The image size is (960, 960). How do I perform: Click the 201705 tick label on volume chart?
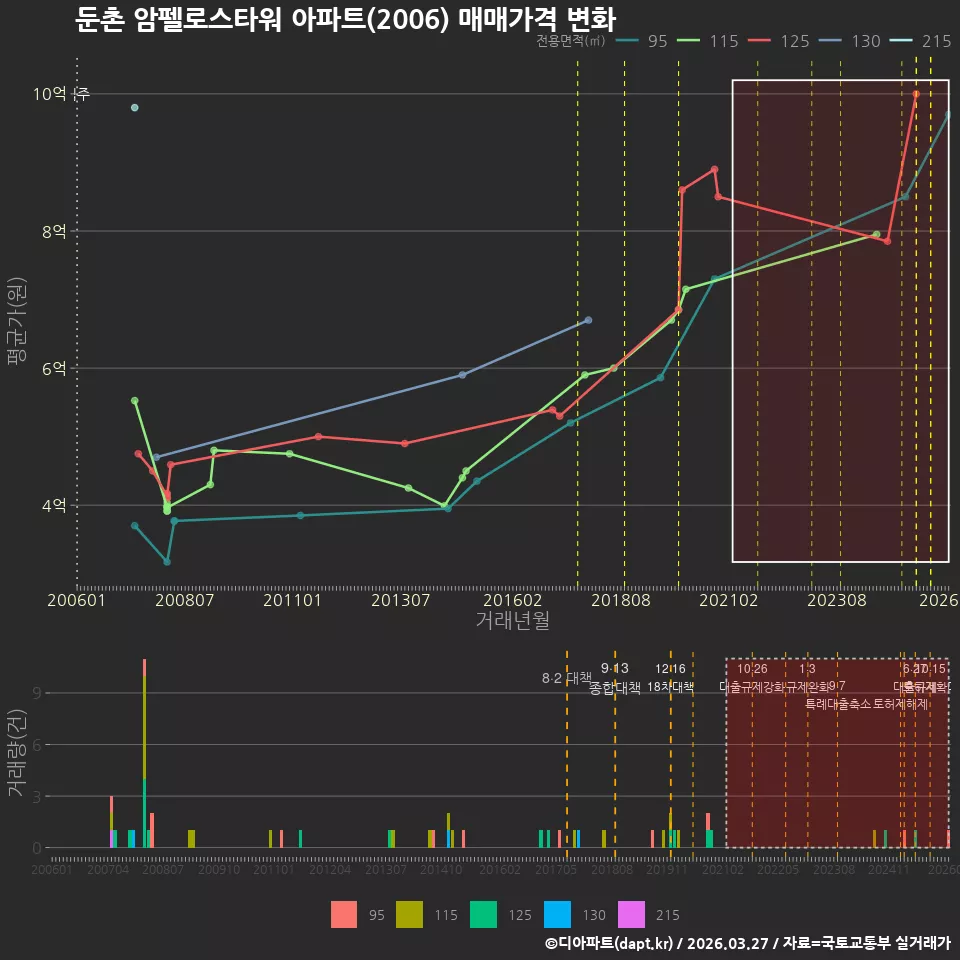point(555,869)
